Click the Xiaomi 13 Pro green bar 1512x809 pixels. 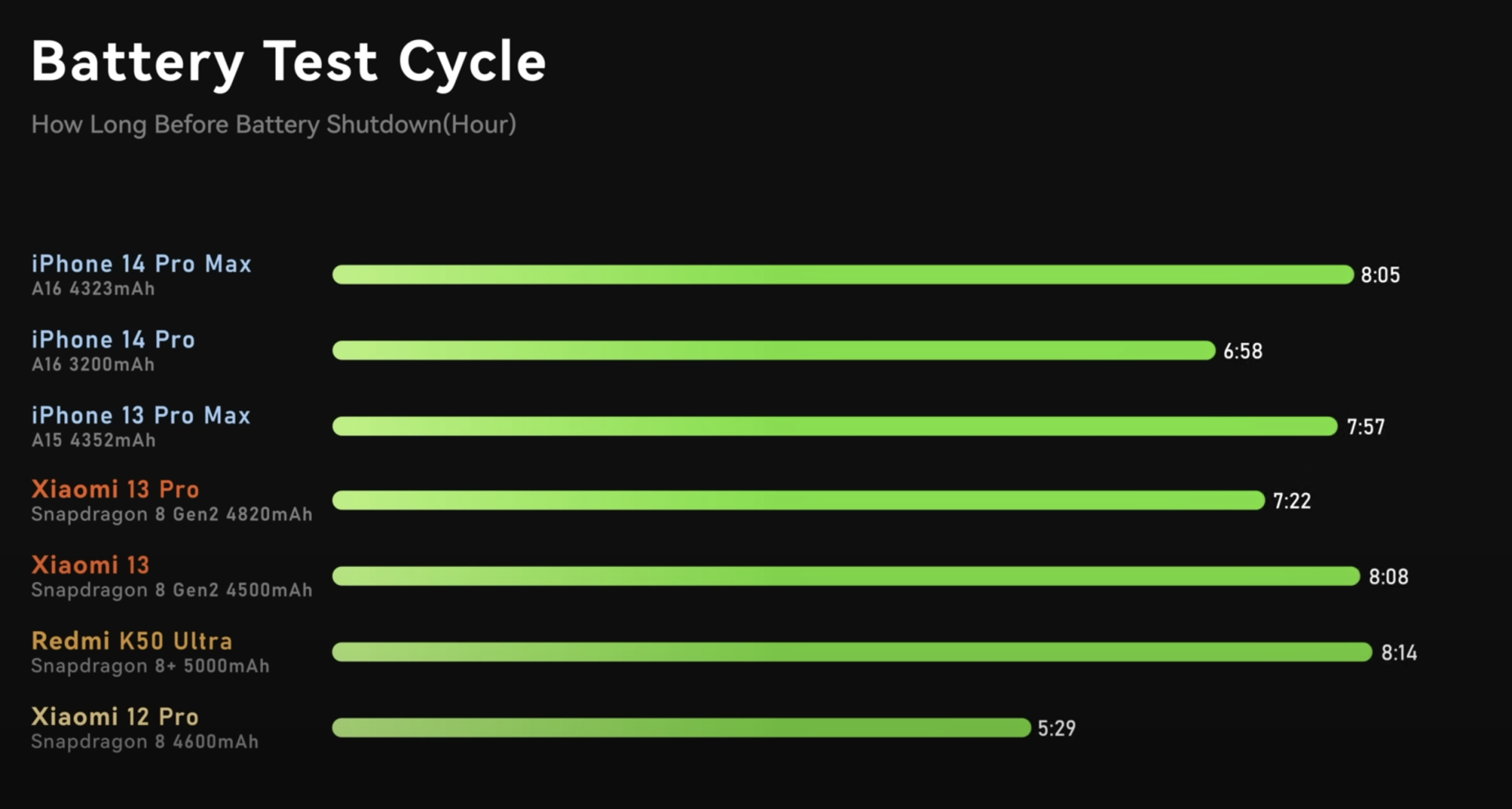798,500
